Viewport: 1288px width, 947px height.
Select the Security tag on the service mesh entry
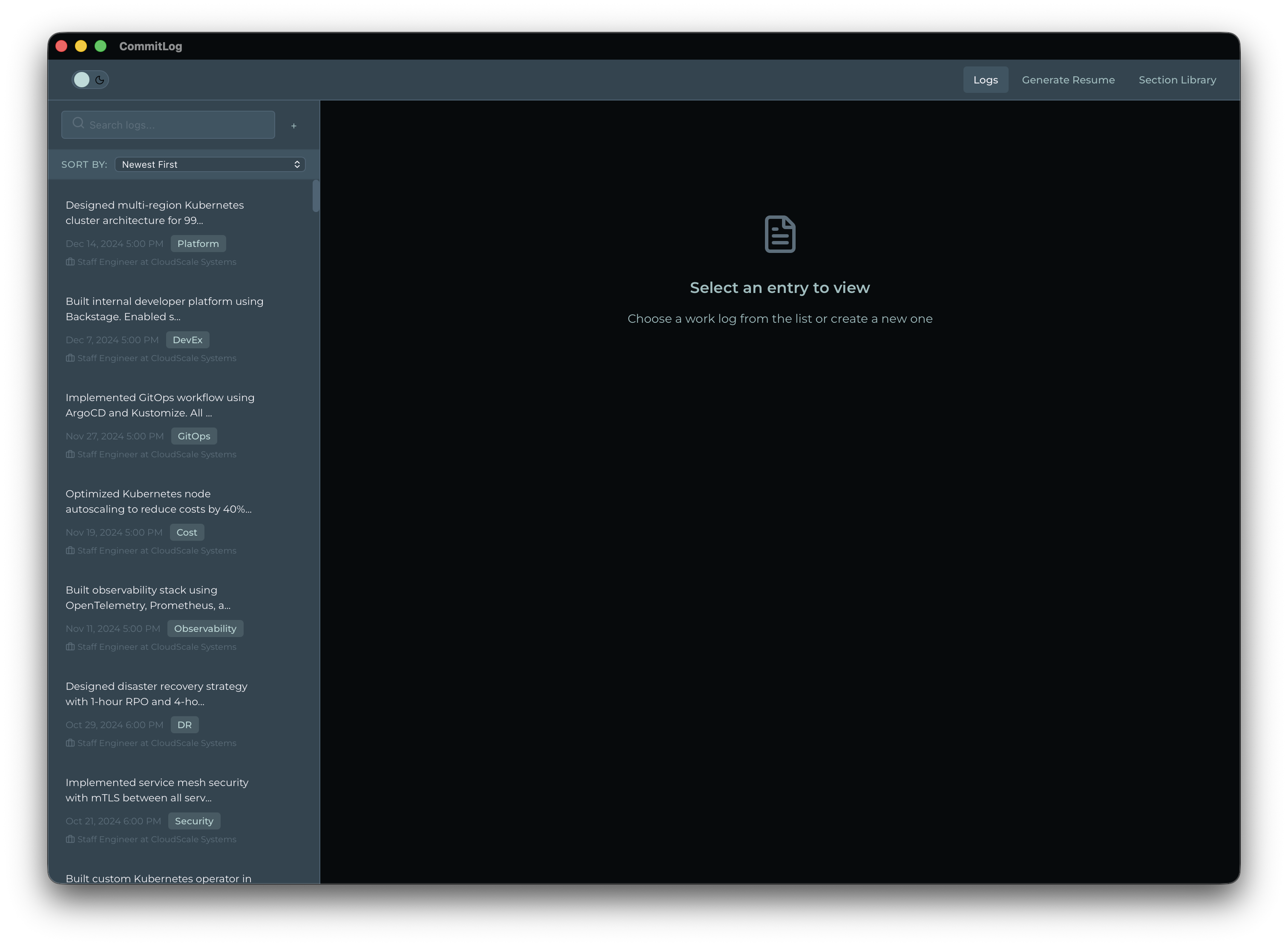click(x=194, y=820)
